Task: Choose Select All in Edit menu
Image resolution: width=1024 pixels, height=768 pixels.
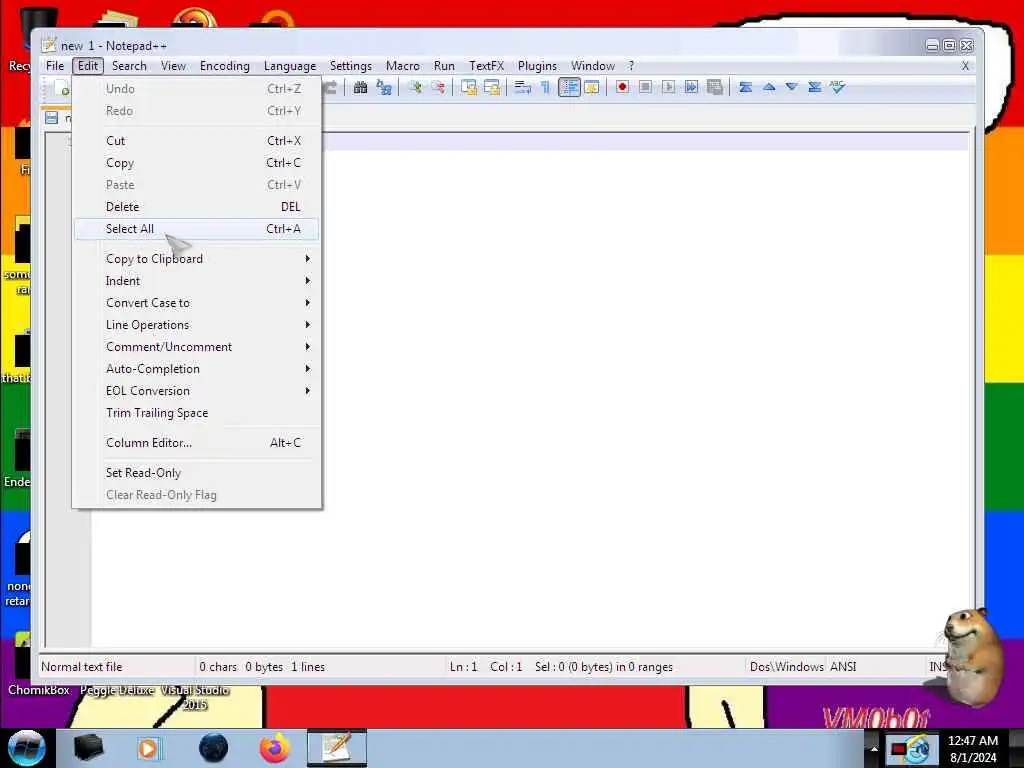Action: tap(197, 229)
